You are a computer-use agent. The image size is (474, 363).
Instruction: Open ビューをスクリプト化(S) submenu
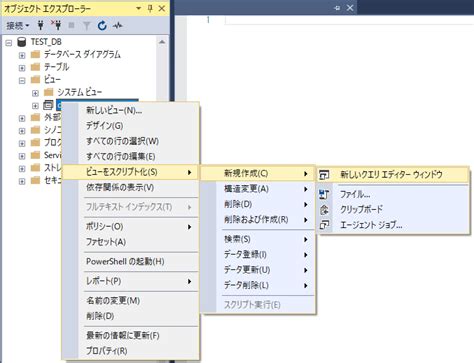131,172
